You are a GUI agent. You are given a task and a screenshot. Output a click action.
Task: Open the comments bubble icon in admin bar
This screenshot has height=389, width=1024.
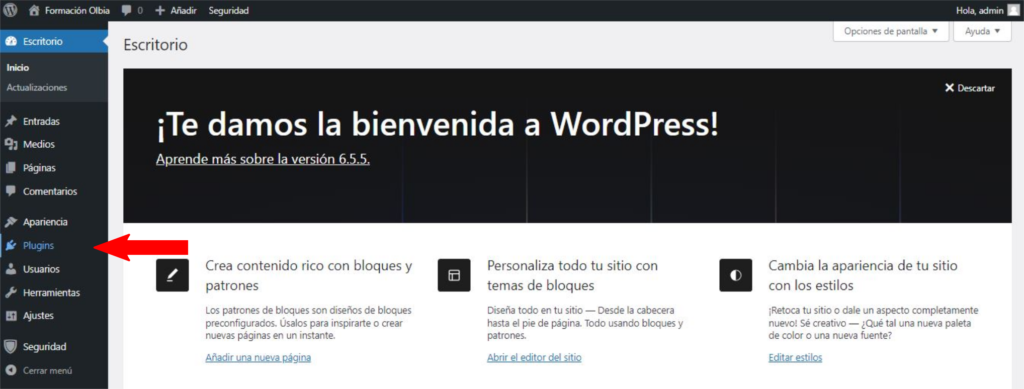(127, 11)
